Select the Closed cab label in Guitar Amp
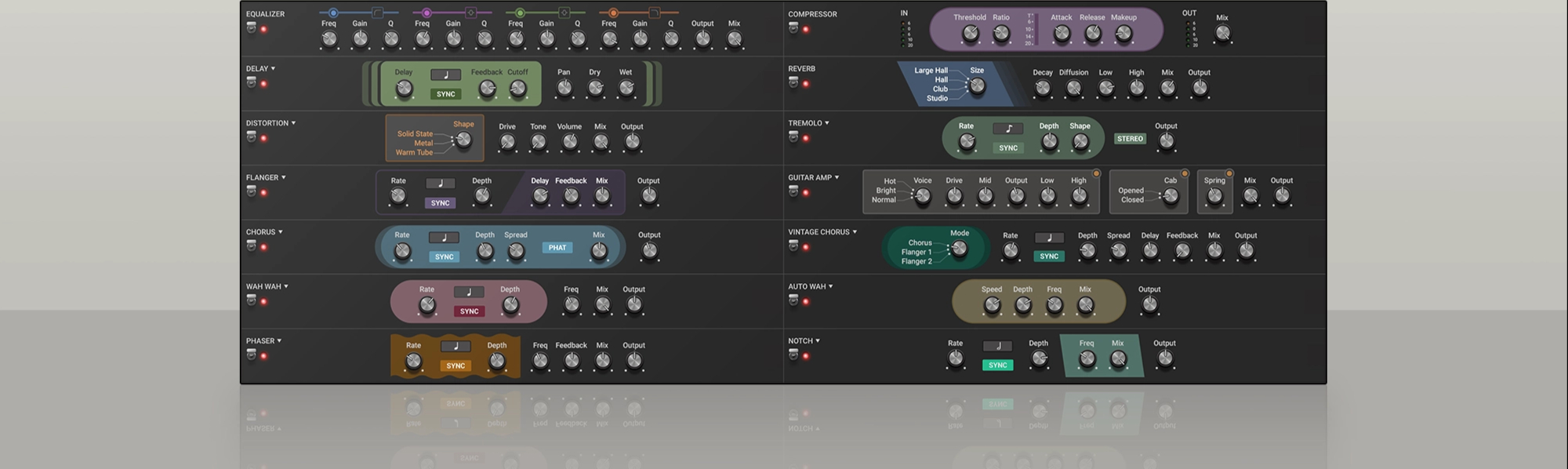Screen dimensions: 1568x469 [x=1132, y=200]
